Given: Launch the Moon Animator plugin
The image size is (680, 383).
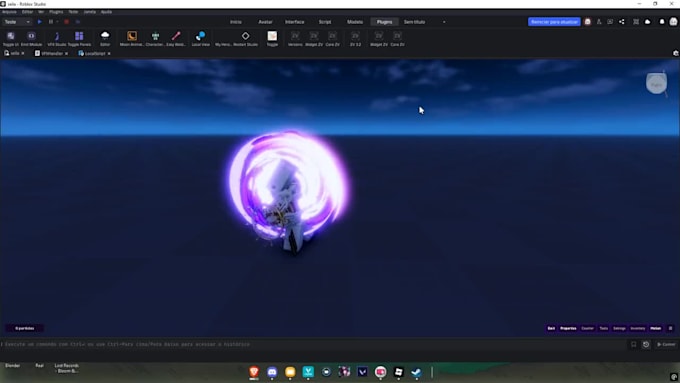Looking at the screenshot, I should tap(132, 38).
